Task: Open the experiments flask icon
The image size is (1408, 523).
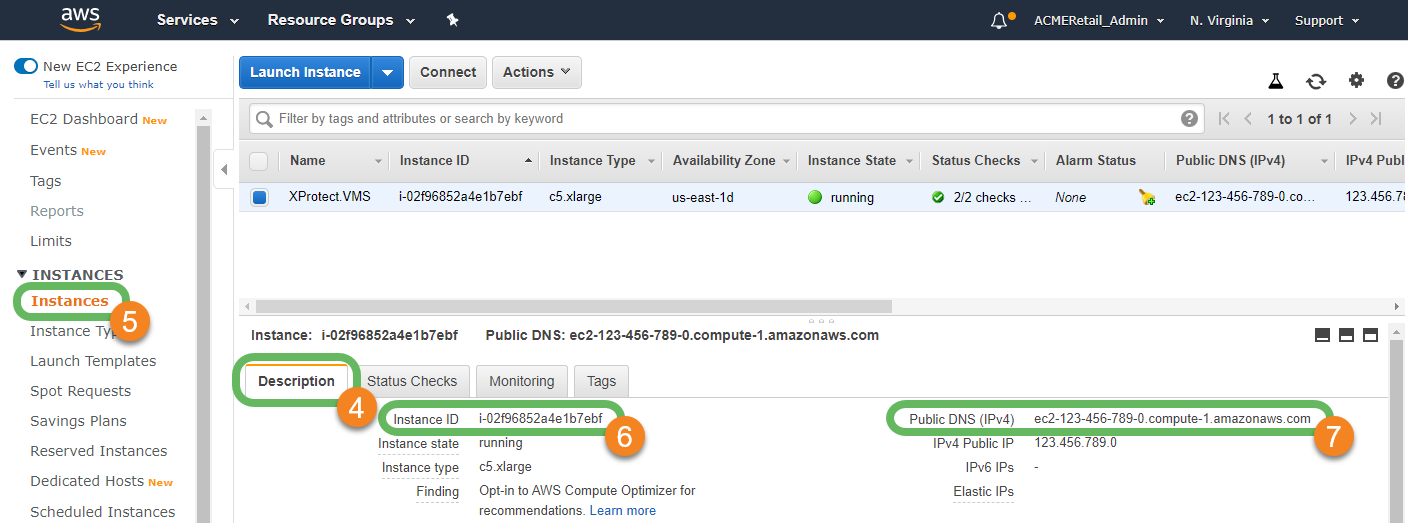Action: pyautogui.click(x=1275, y=81)
